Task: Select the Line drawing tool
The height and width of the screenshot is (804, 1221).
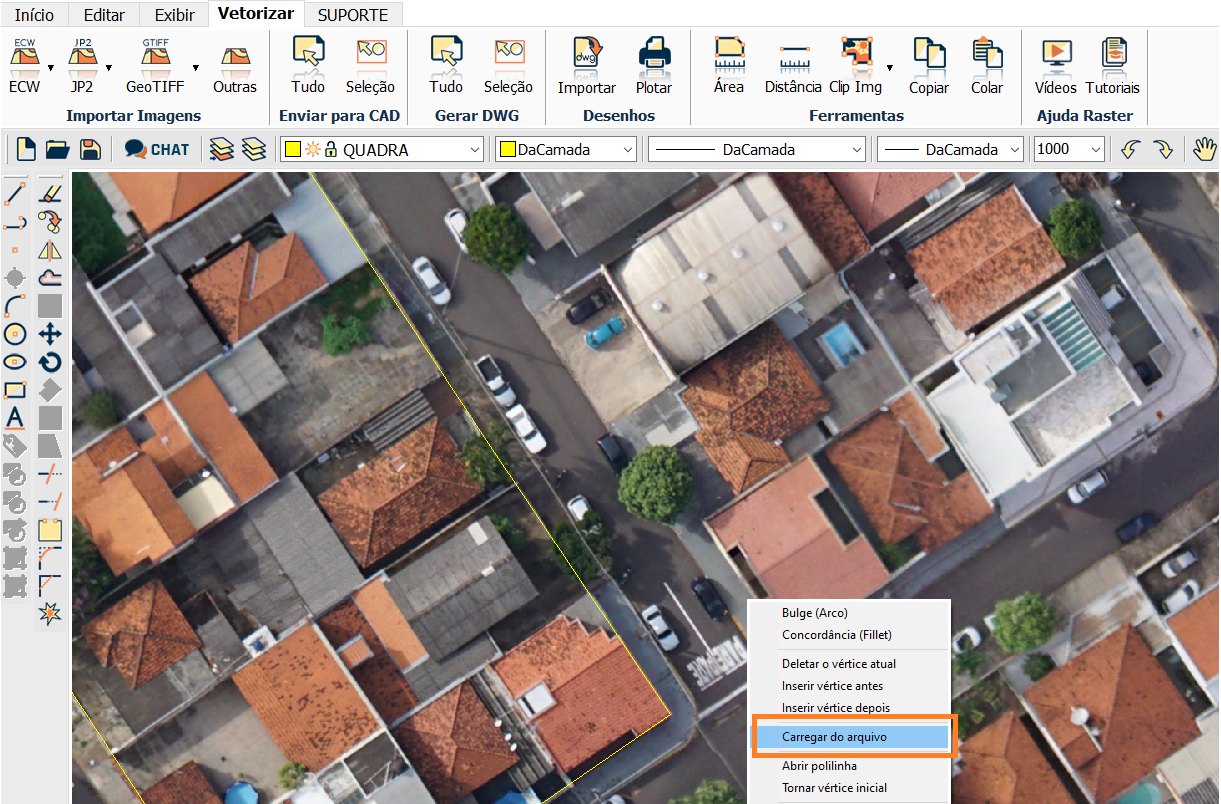Action: [15, 193]
